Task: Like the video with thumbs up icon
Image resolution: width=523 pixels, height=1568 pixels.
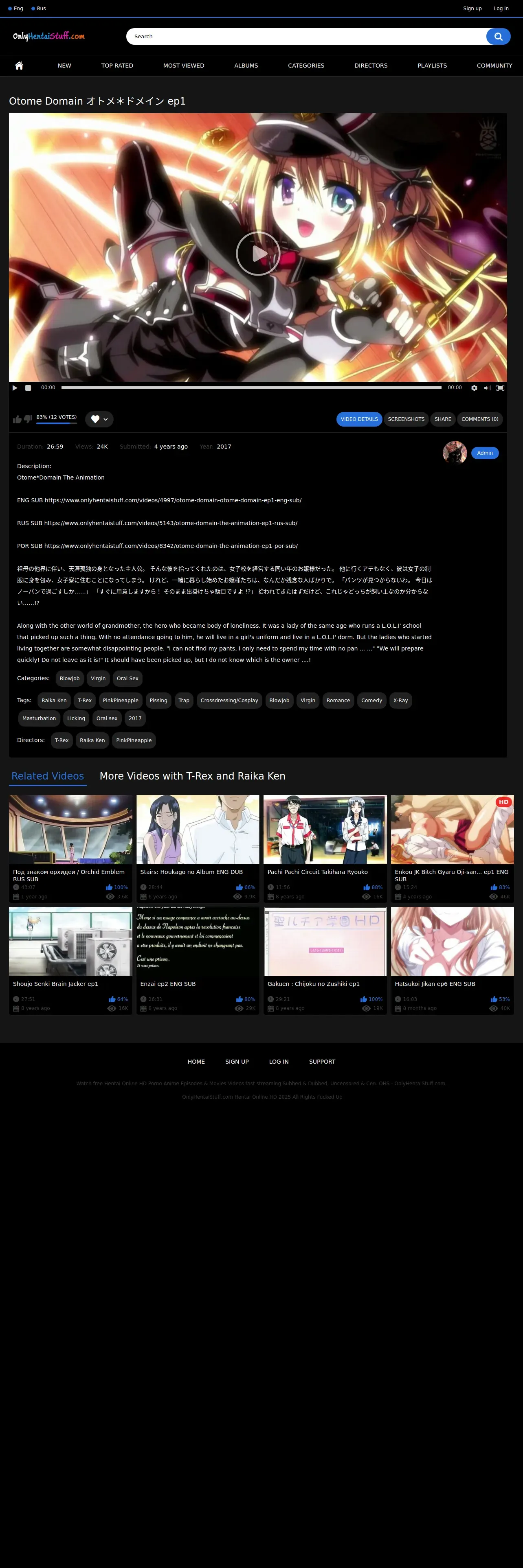Action: pyautogui.click(x=18, y=419)
